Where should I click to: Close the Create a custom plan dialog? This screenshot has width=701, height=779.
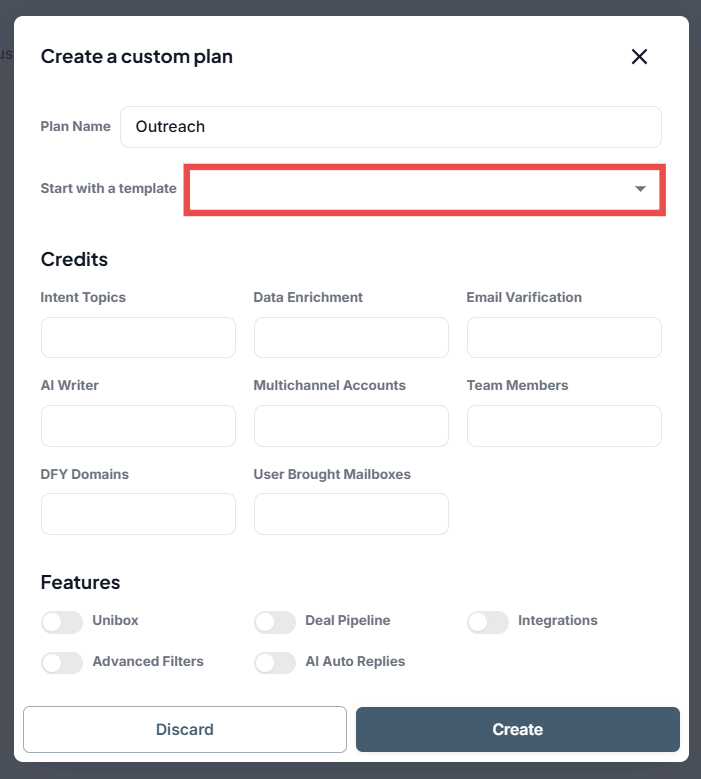point(640,57)
